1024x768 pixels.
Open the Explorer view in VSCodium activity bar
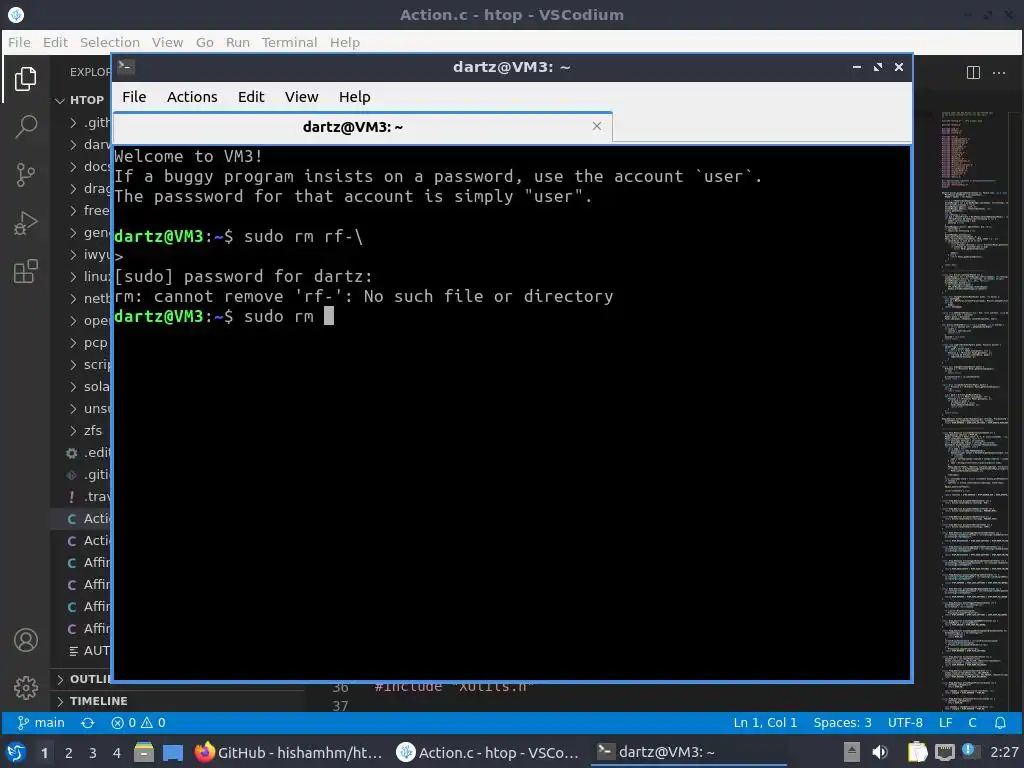pos(25,78)
